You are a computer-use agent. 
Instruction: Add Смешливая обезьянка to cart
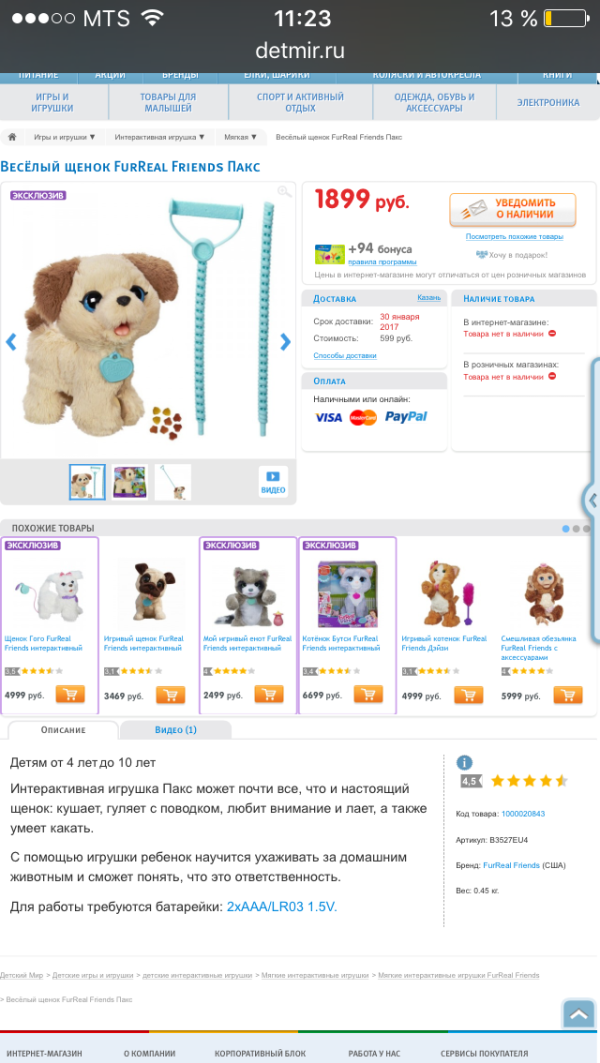pos(568,695)
